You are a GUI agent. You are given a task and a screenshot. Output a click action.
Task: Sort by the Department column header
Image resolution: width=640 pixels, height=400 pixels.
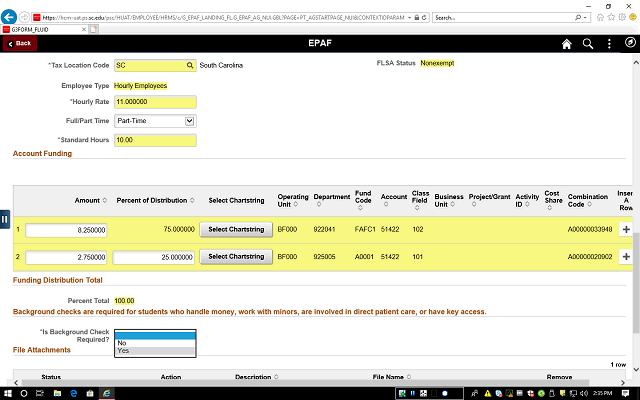click(331, 200)
